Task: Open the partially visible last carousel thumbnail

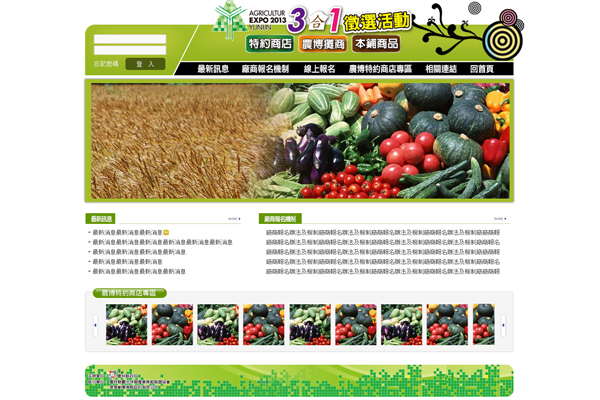Action: 484,325
